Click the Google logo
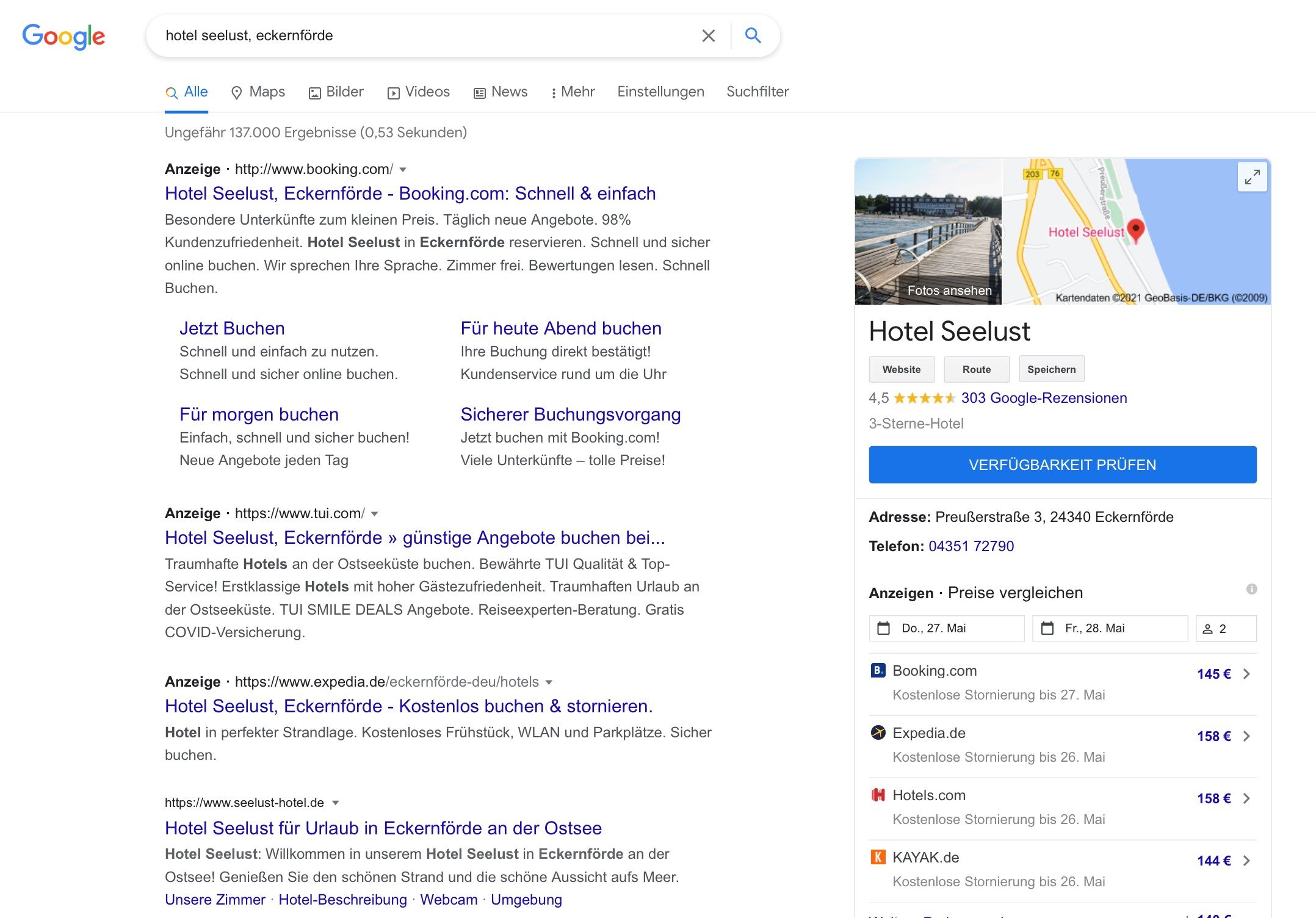1316x918 pixels. (x=63, y=36)
